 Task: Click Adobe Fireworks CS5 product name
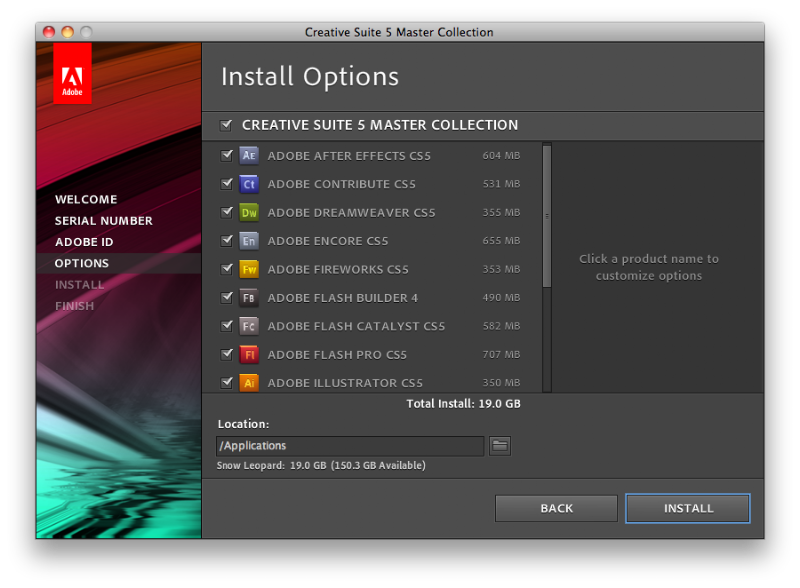click(338, 270)
